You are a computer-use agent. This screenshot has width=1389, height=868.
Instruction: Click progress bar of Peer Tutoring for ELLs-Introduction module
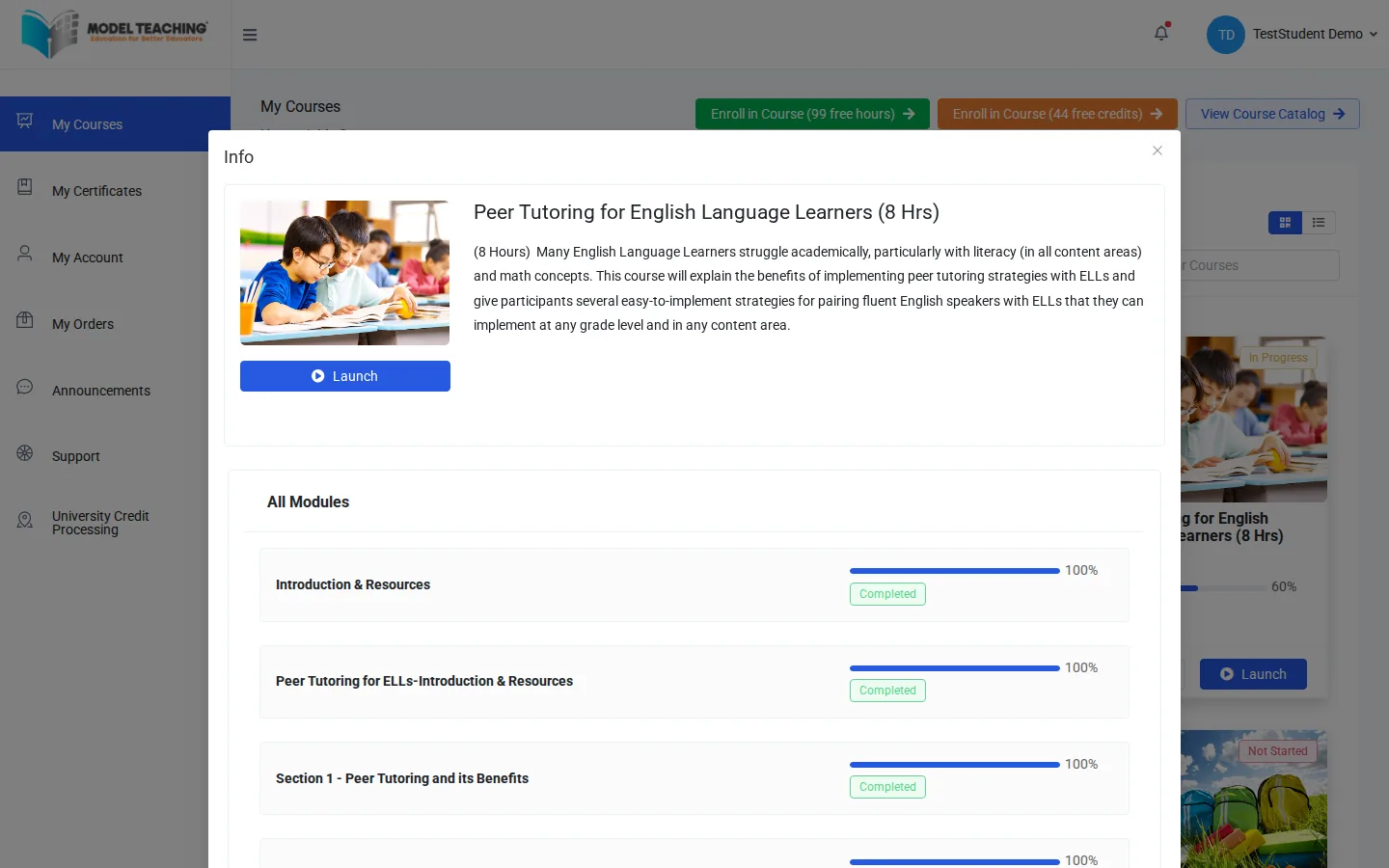(955, 668)
